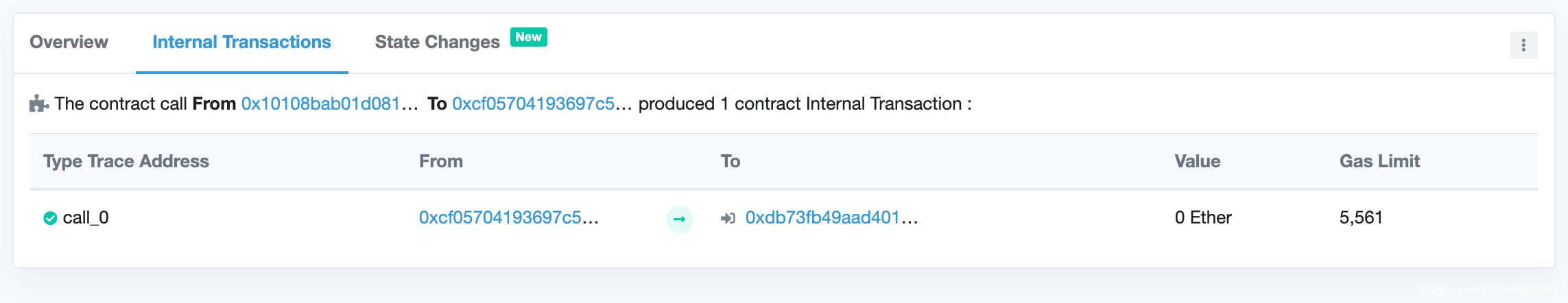The width and height of the screenshot is (1568, 303).
Task: Click the From column header
Action: 441,162
